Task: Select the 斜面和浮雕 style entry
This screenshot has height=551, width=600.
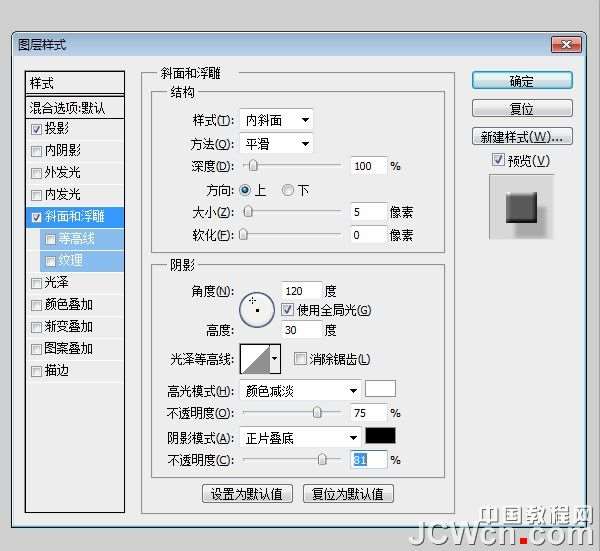Action: coord(75,217)
